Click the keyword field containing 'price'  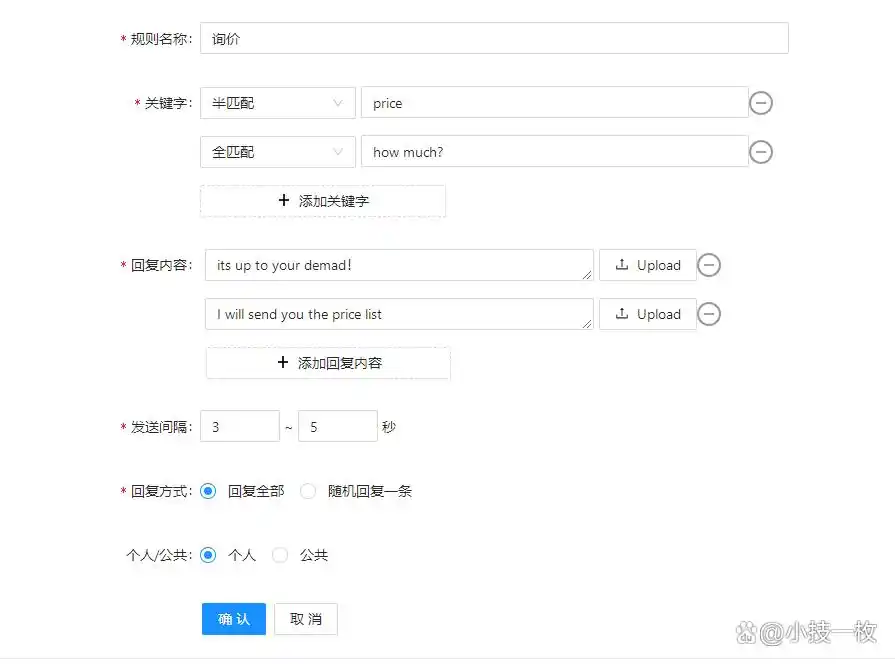click(x=554, y=103)
